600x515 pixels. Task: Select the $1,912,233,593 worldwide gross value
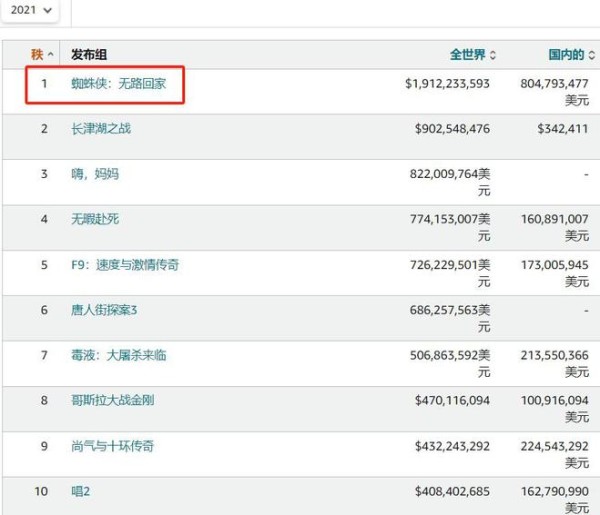coord(447,83)
